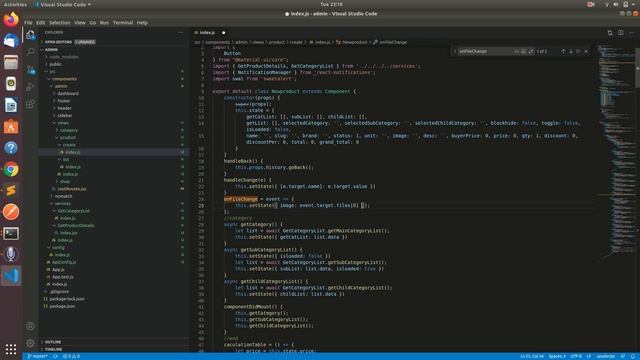This screenshot has width=640, height=360.
Task: Go to next match in find widget
Action: click(x=571, y=51)
